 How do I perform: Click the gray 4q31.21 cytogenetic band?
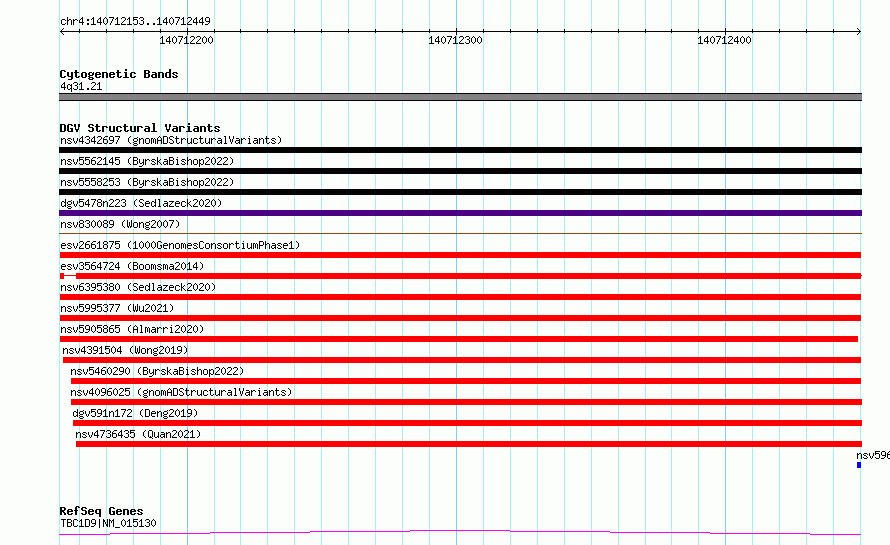[460, 97]
